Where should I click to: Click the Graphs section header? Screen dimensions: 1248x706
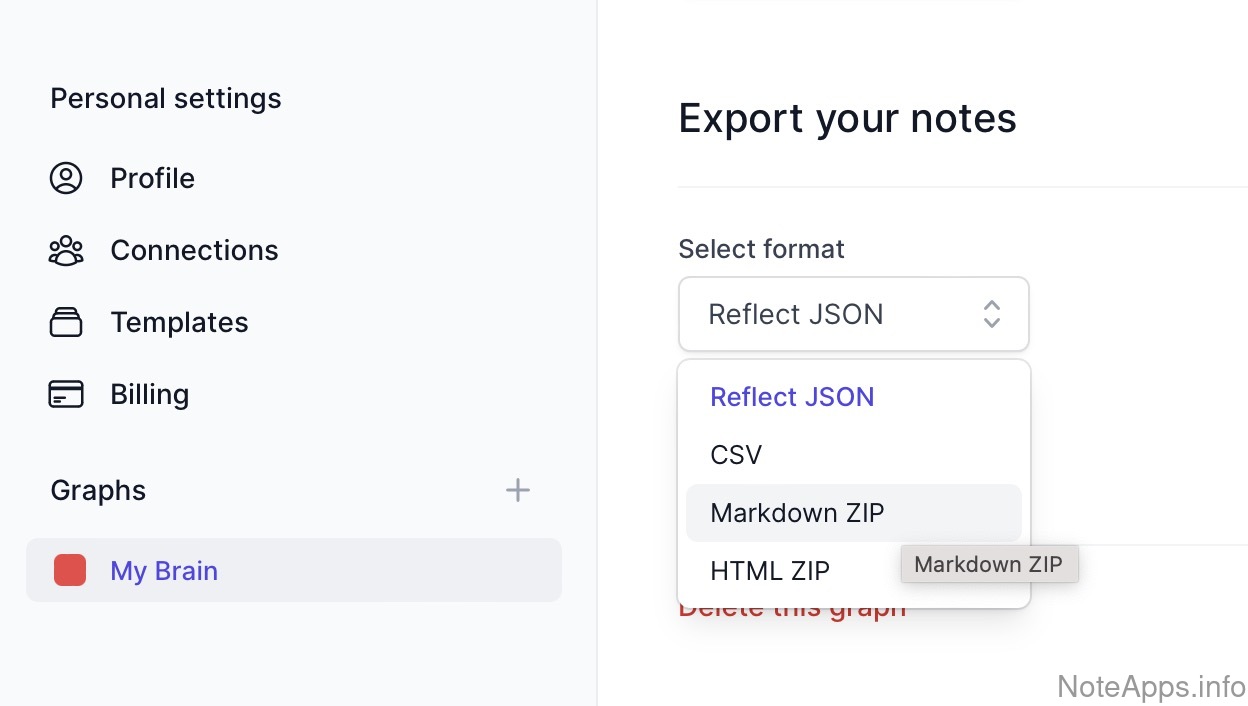[x=98, y=490]
